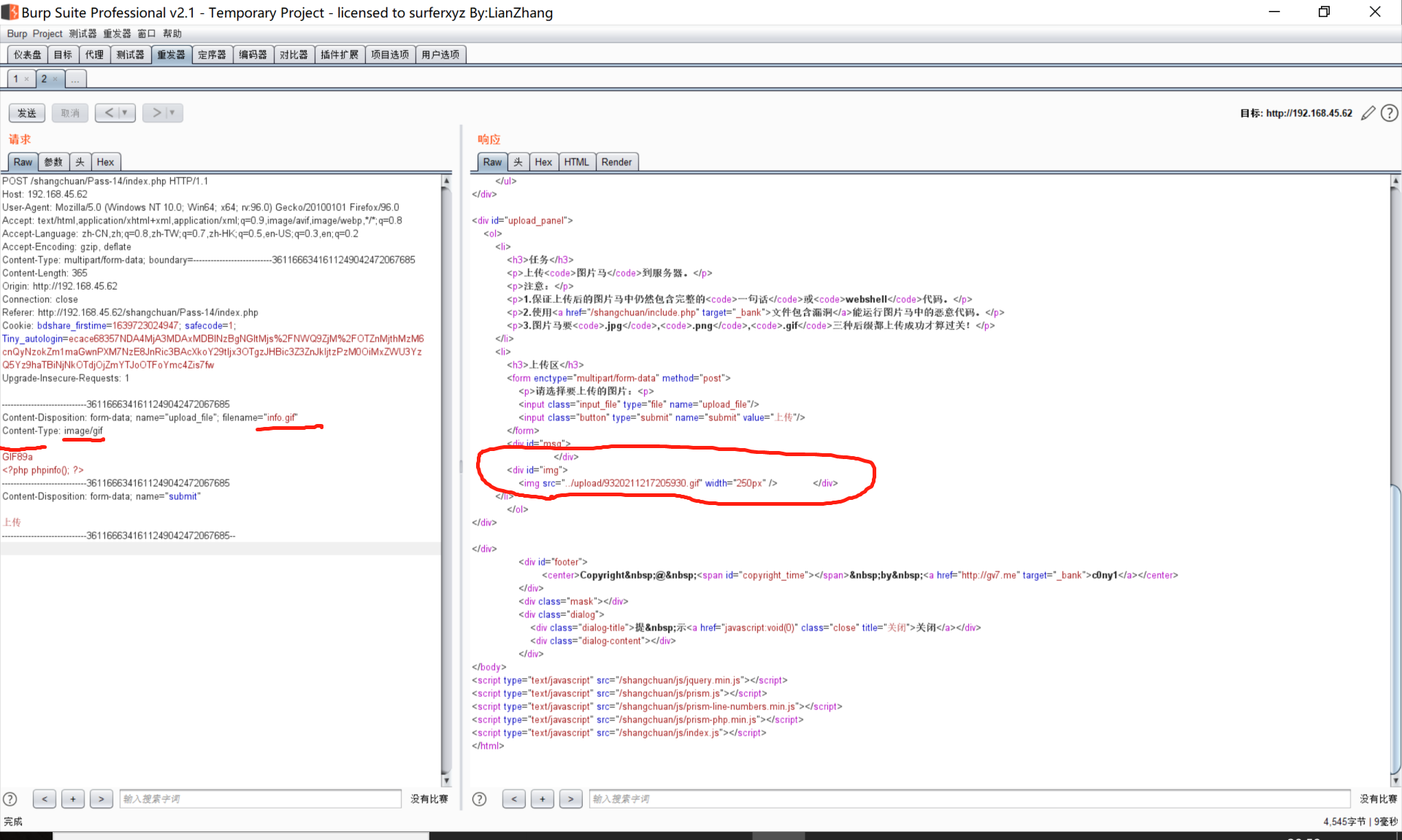This screenshot has height=840, width=1402.
Task: Switch request view to Hex tab
Action: (x=105, y=162)
